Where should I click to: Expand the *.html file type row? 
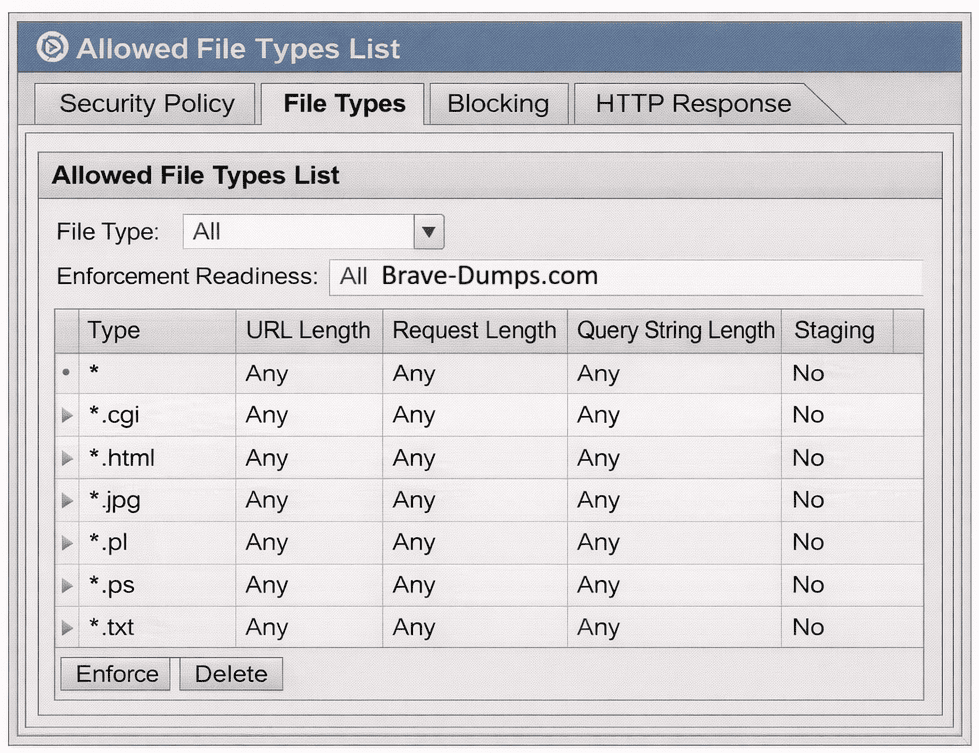tap(67, 459)
